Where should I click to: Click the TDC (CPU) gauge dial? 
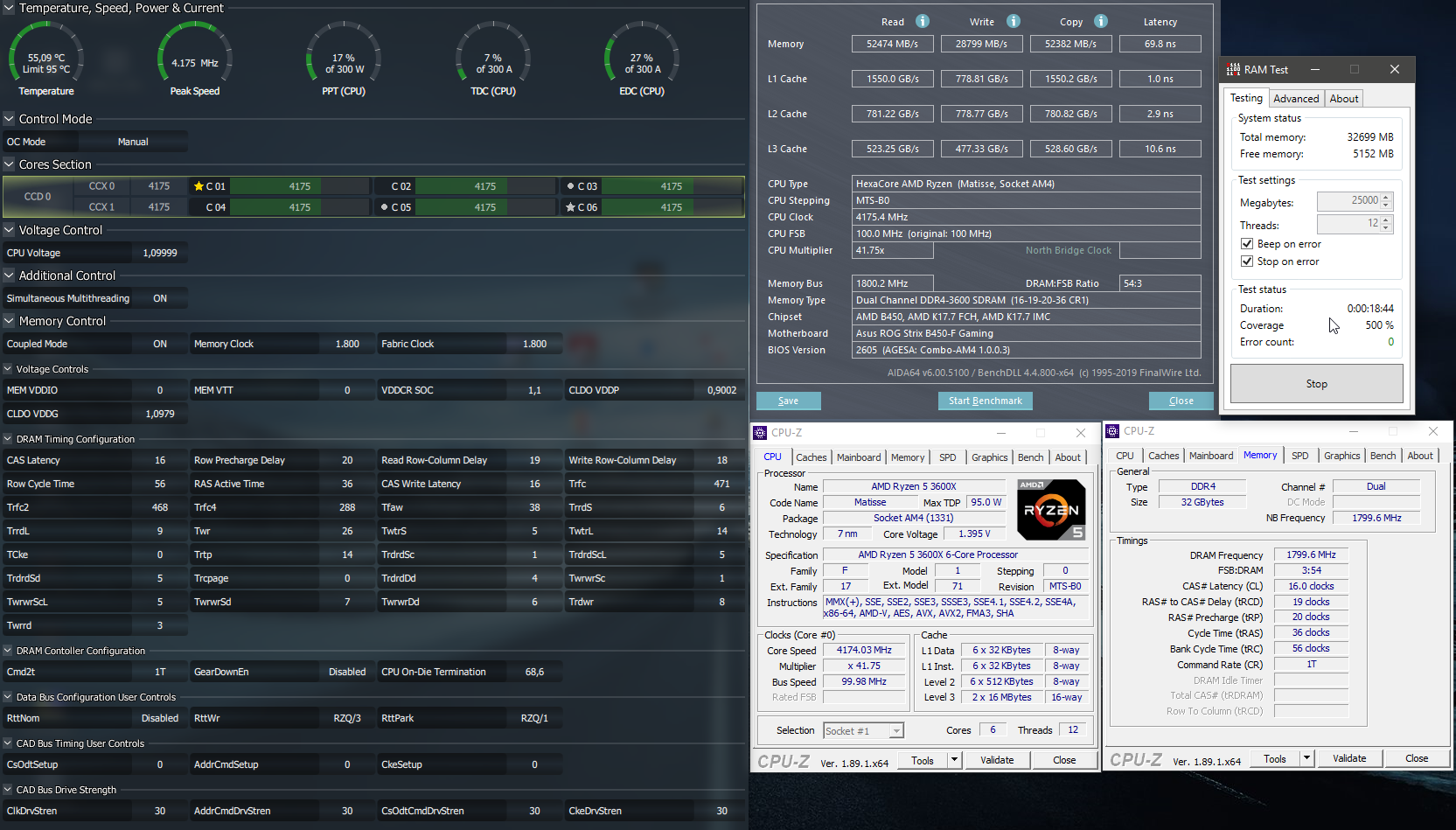(x=493, y=58)
